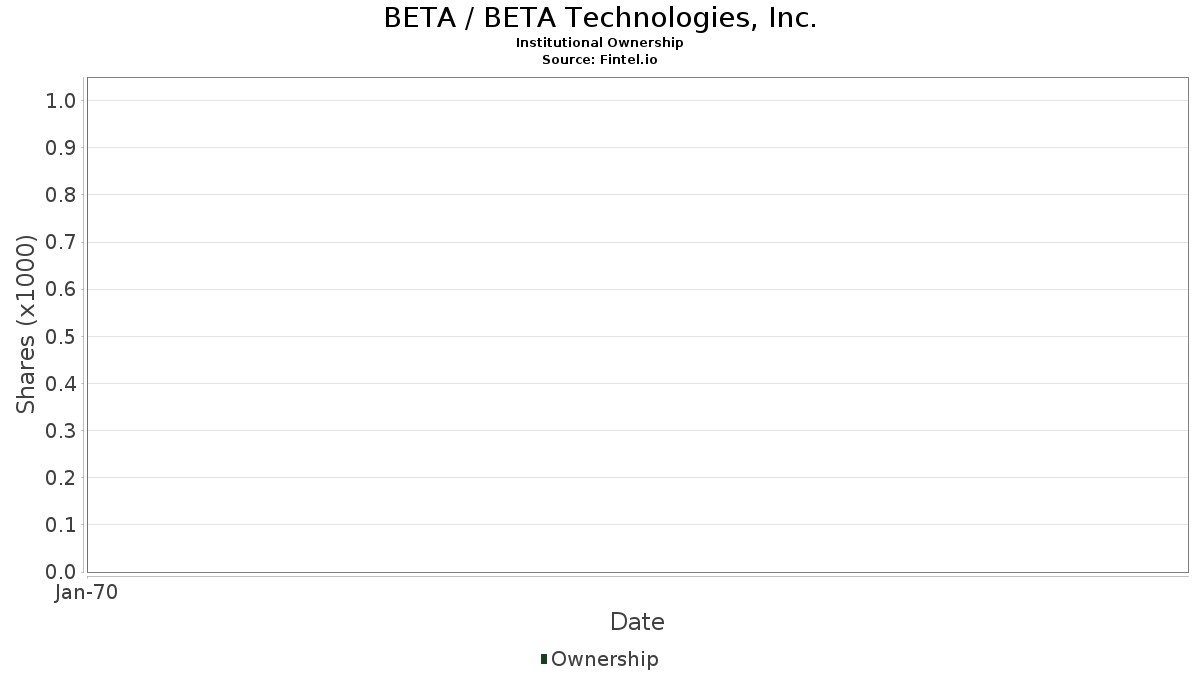Select the 0.3 y-axis tick label
Image resolution: width=1200 pixels, height=675 pixels.
pyautogui.click(x=60, y=431)
